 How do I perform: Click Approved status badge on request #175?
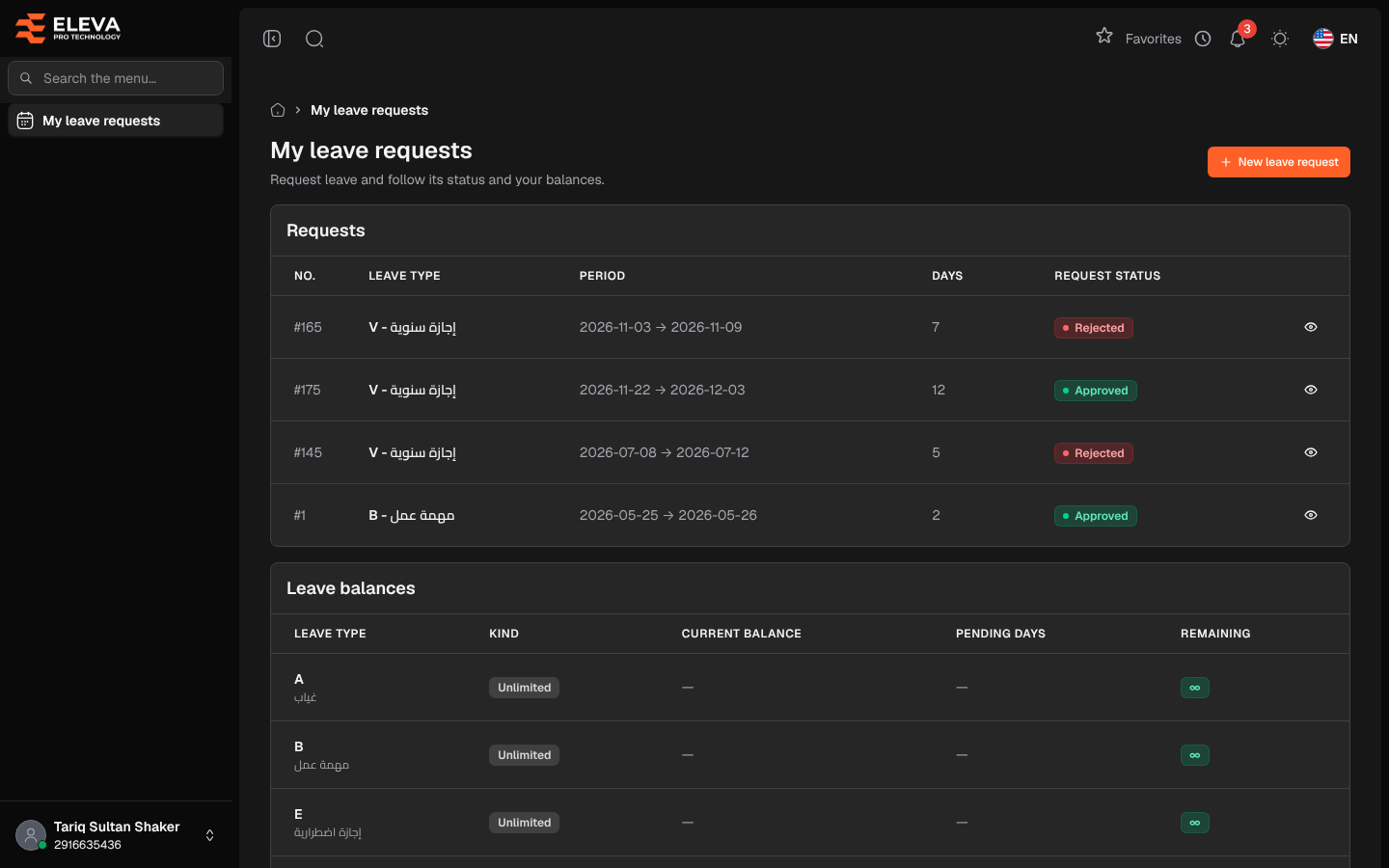pyautogui.click(x=1096, y=391)
